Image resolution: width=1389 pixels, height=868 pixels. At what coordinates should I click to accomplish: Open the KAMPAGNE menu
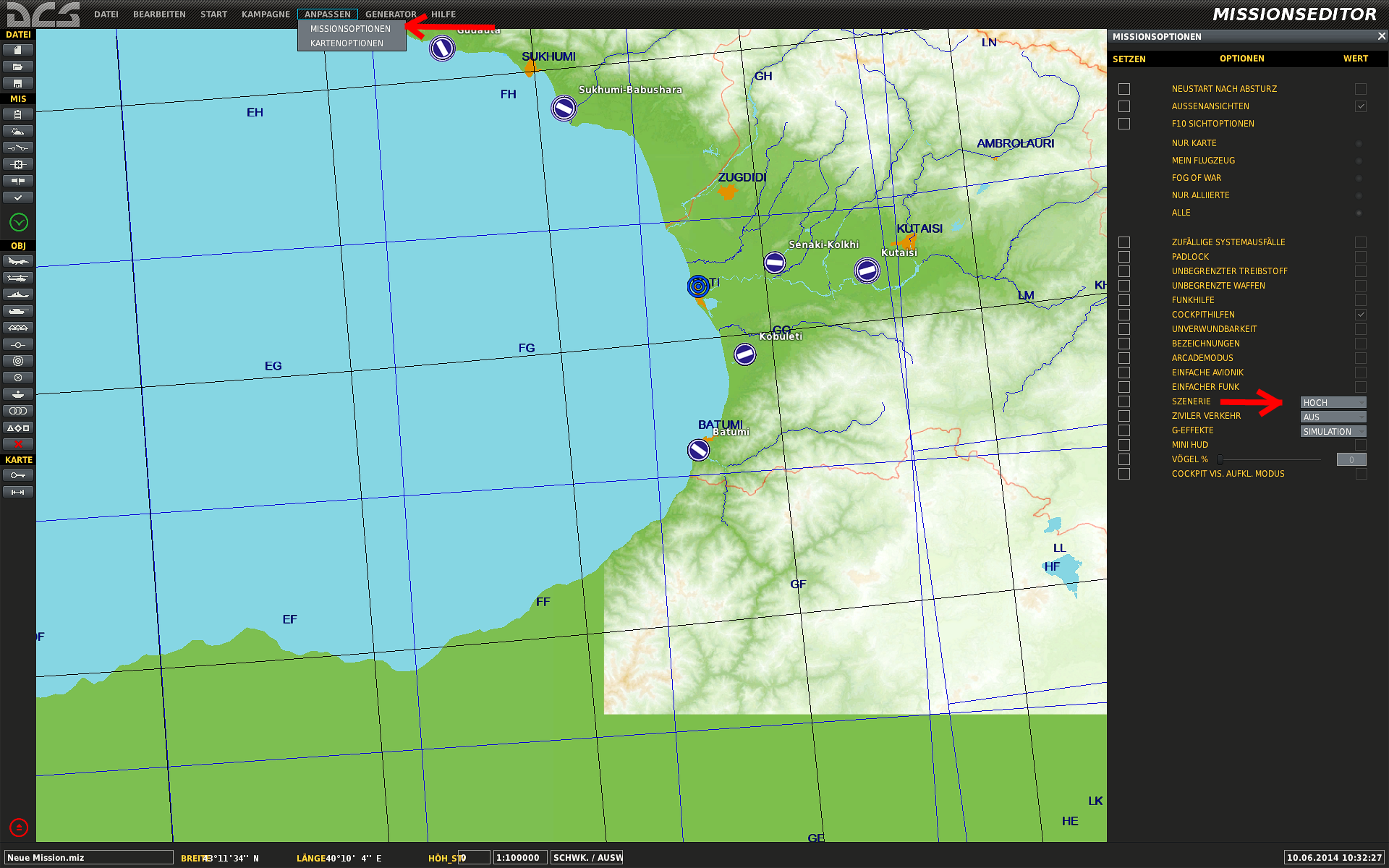(266, 14)
